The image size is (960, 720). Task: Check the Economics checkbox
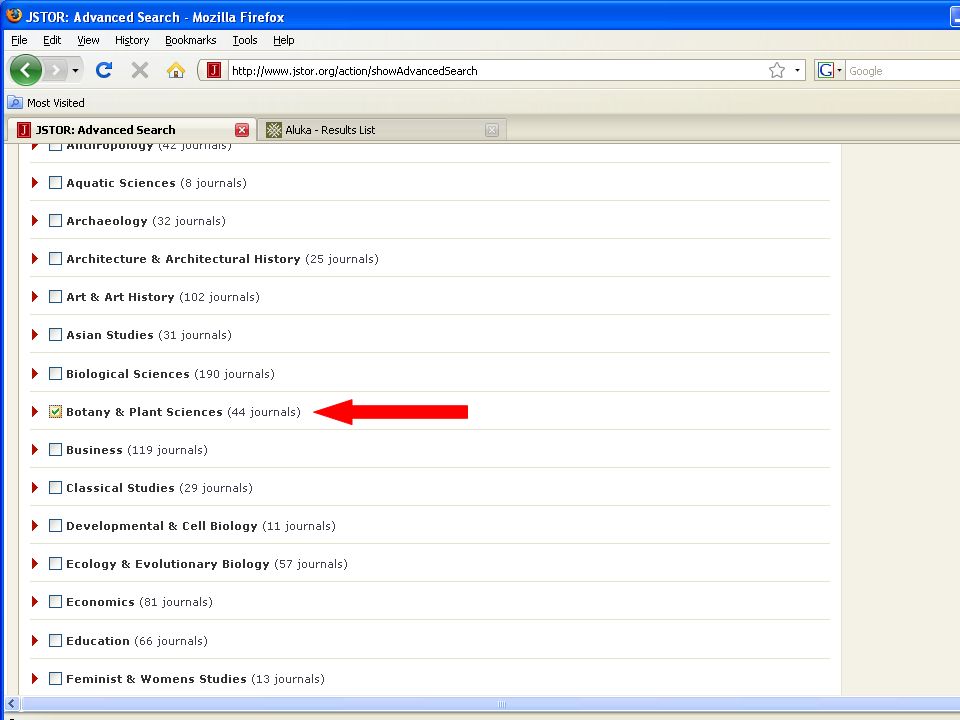click(x=55, y=601)
